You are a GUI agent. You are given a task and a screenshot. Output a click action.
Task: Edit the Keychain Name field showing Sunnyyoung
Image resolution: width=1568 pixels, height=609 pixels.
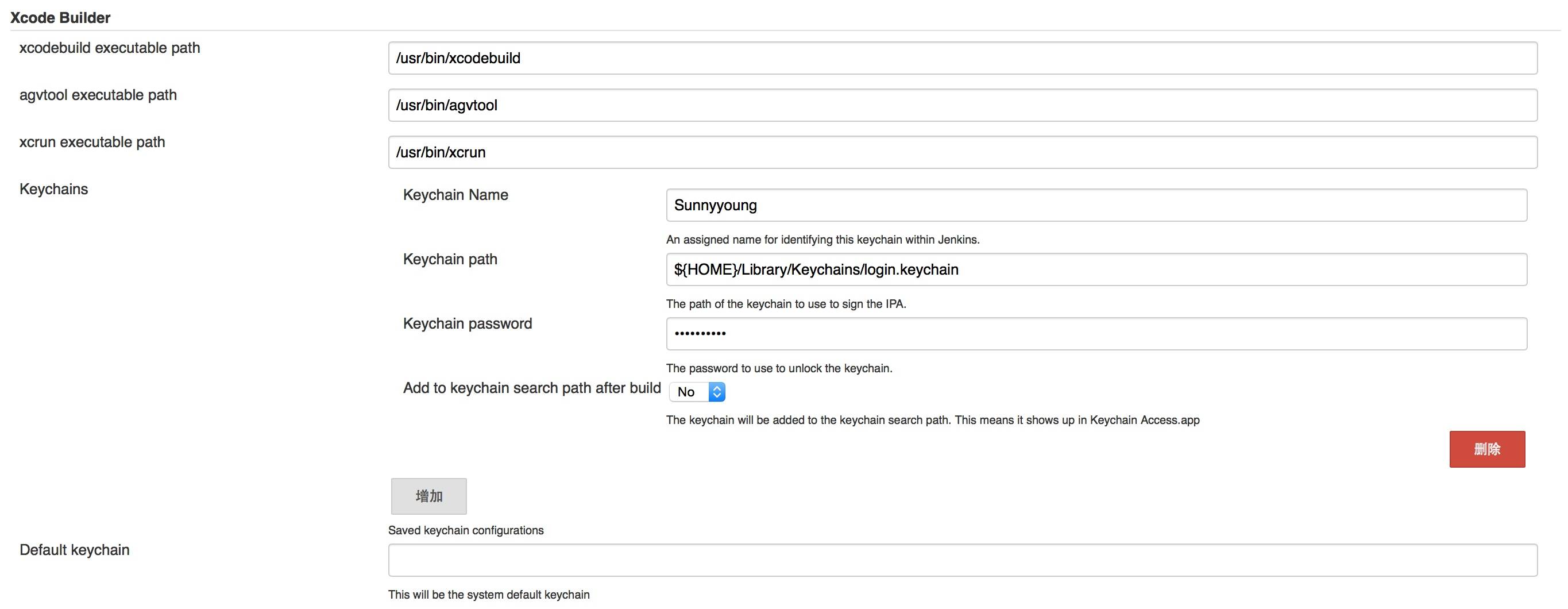(1096, 205)
